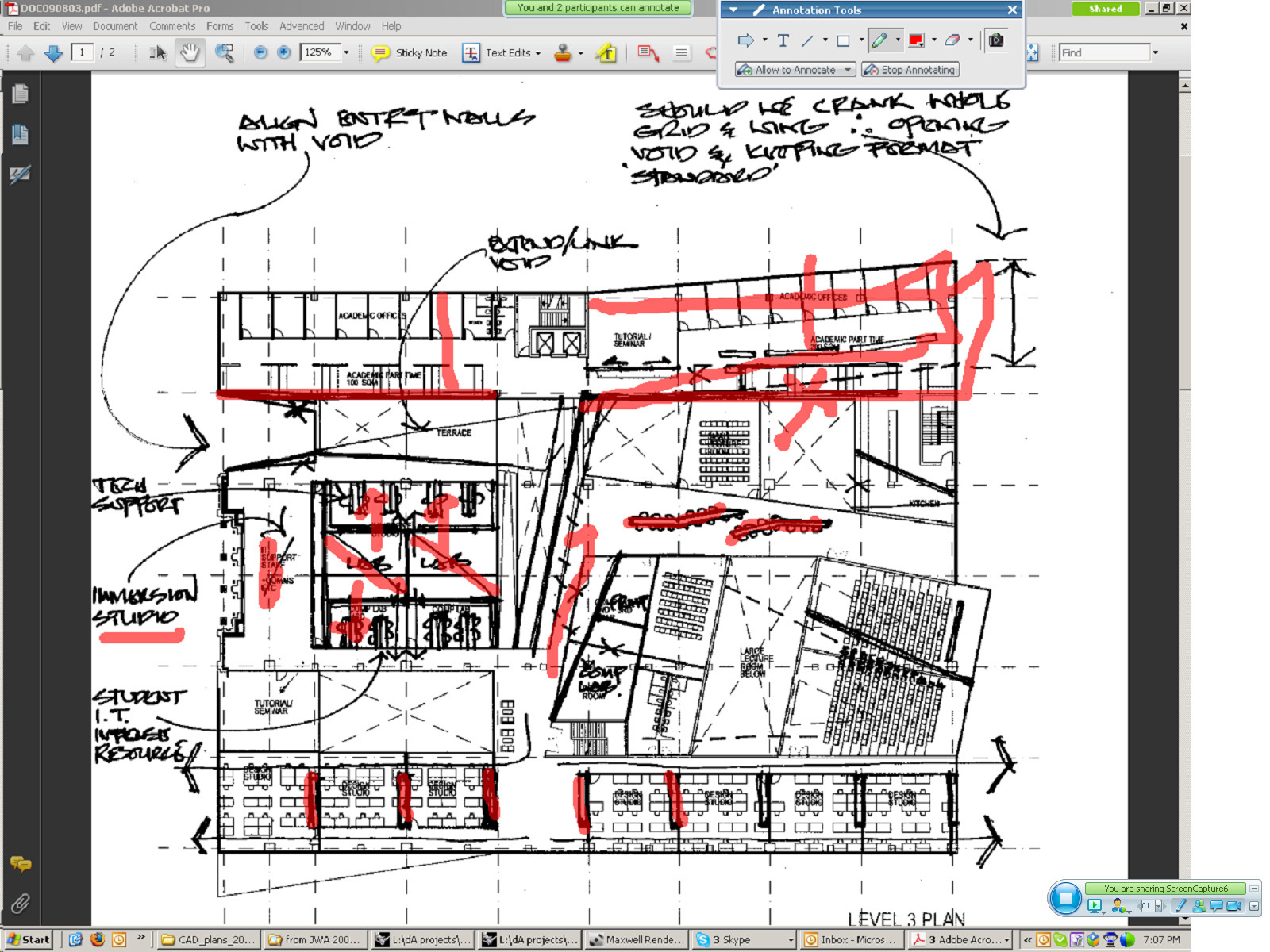Select the Text Box tool icon

click(x=681, y=53)
